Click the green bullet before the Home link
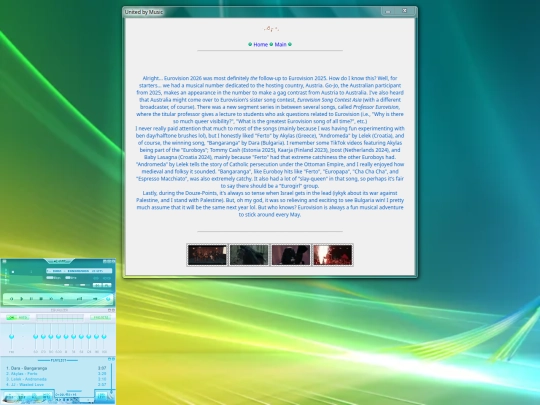 click(x=250, y=44)
